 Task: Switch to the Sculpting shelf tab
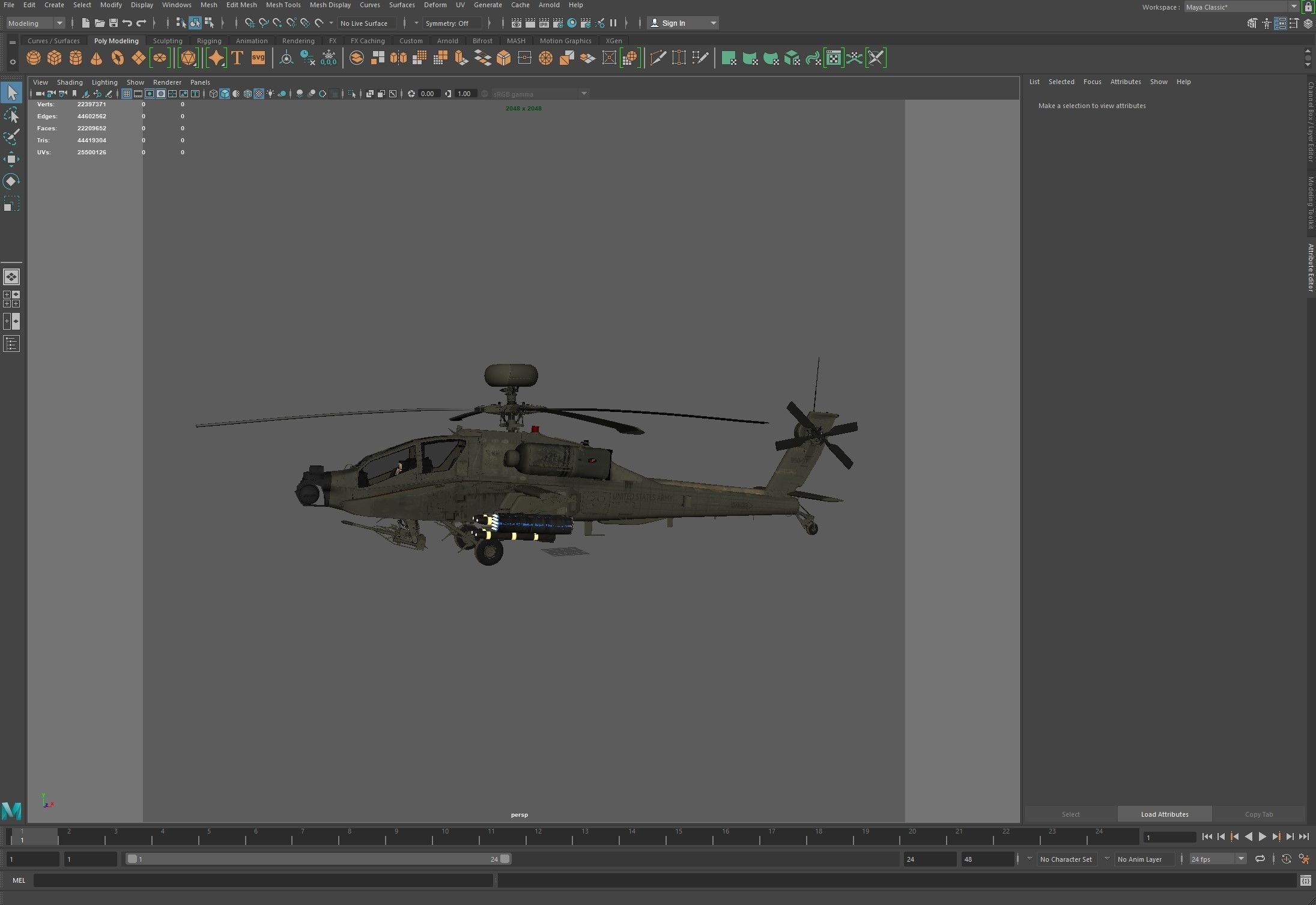(x=168, y=41)
